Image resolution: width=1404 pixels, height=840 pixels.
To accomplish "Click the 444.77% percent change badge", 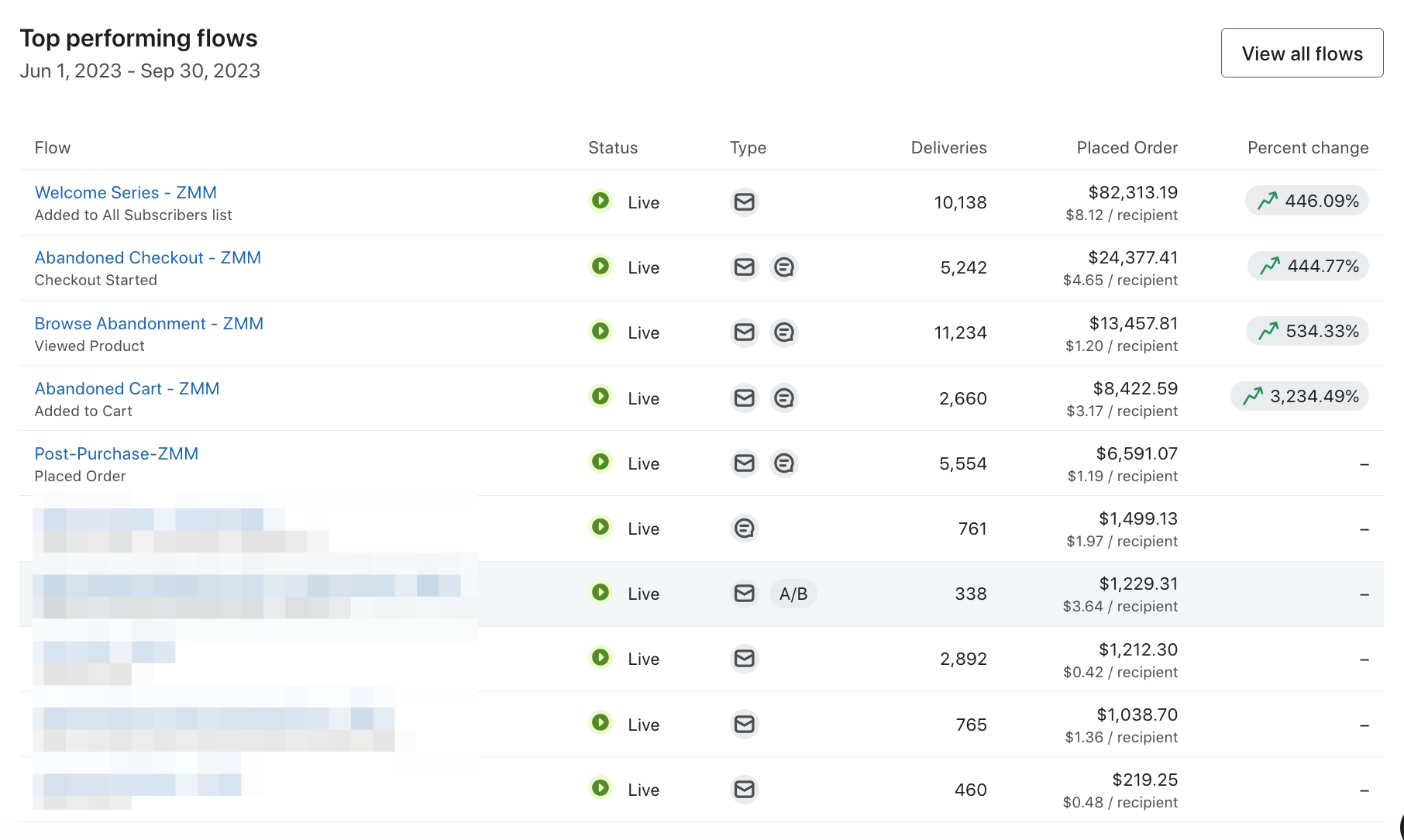I will tap(1308, 266).
